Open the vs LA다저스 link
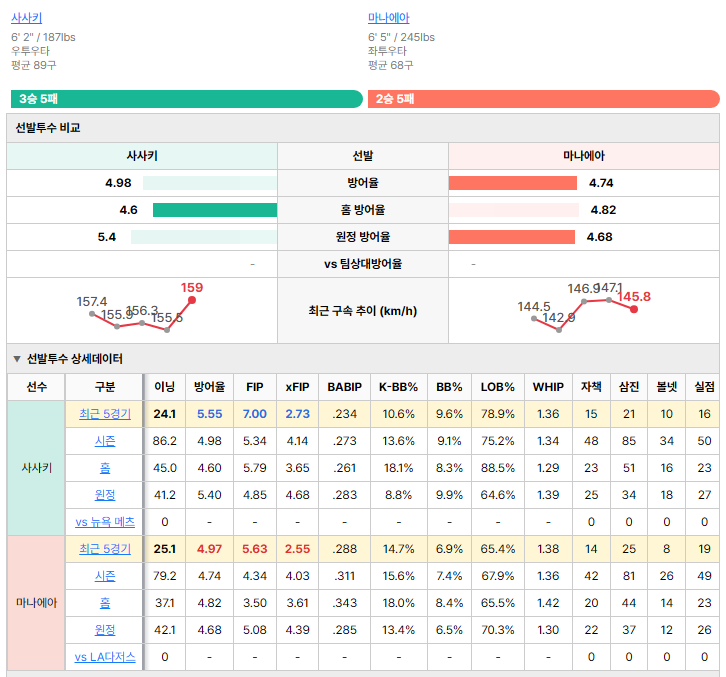Screen dimensions: 726x677 pos(105,657)
